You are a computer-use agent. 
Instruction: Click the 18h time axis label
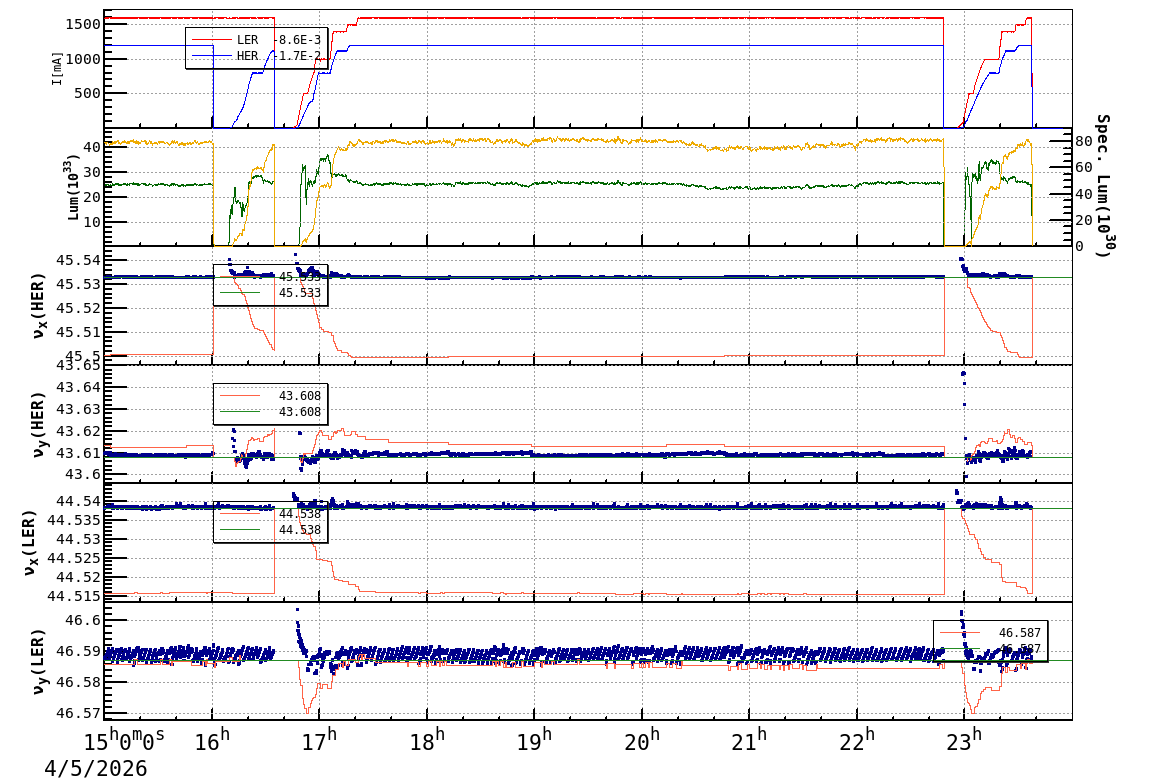pos(428,740)
